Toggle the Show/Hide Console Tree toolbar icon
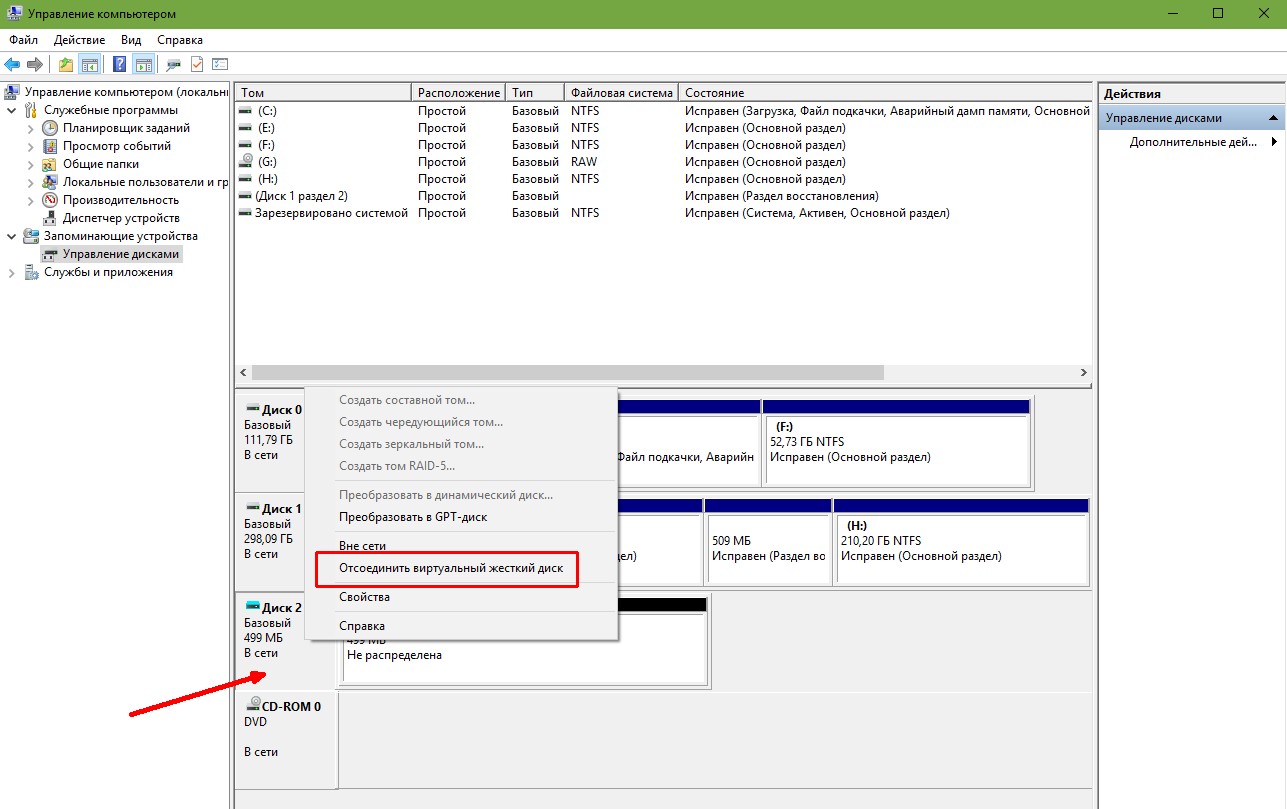The width and height of the screenshot is (1287, 809). coord(90,64)
